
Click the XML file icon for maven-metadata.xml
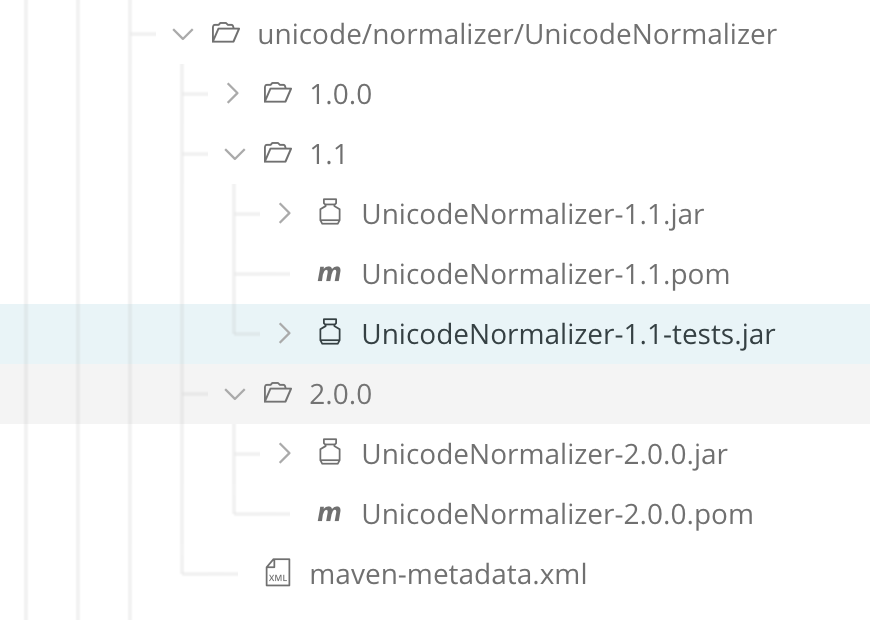pyautogui.click(x=278, y=573)
